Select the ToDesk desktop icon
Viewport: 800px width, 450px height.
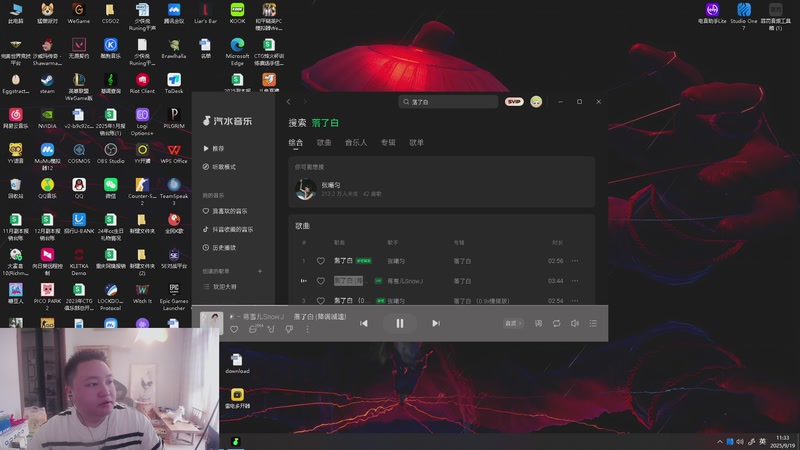point(173,84)
